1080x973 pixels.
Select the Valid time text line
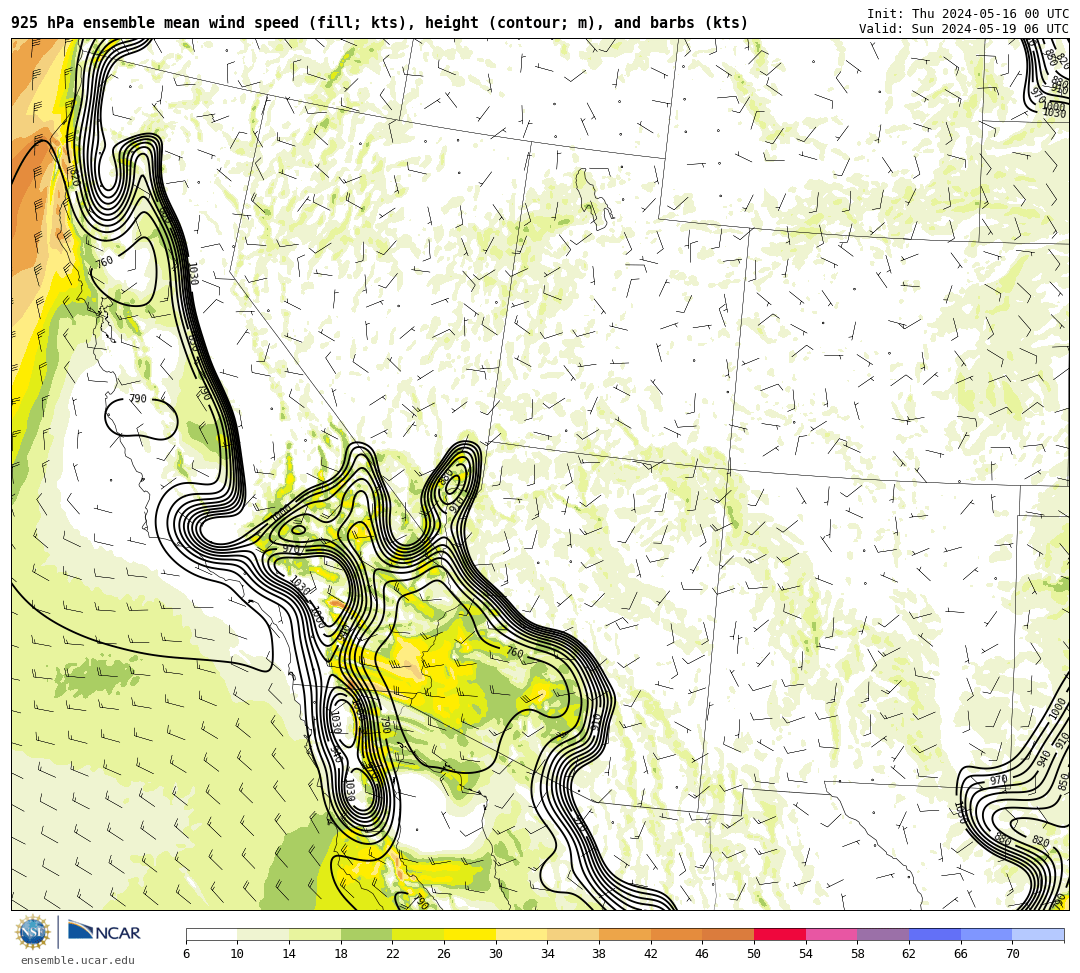point(964,28)
